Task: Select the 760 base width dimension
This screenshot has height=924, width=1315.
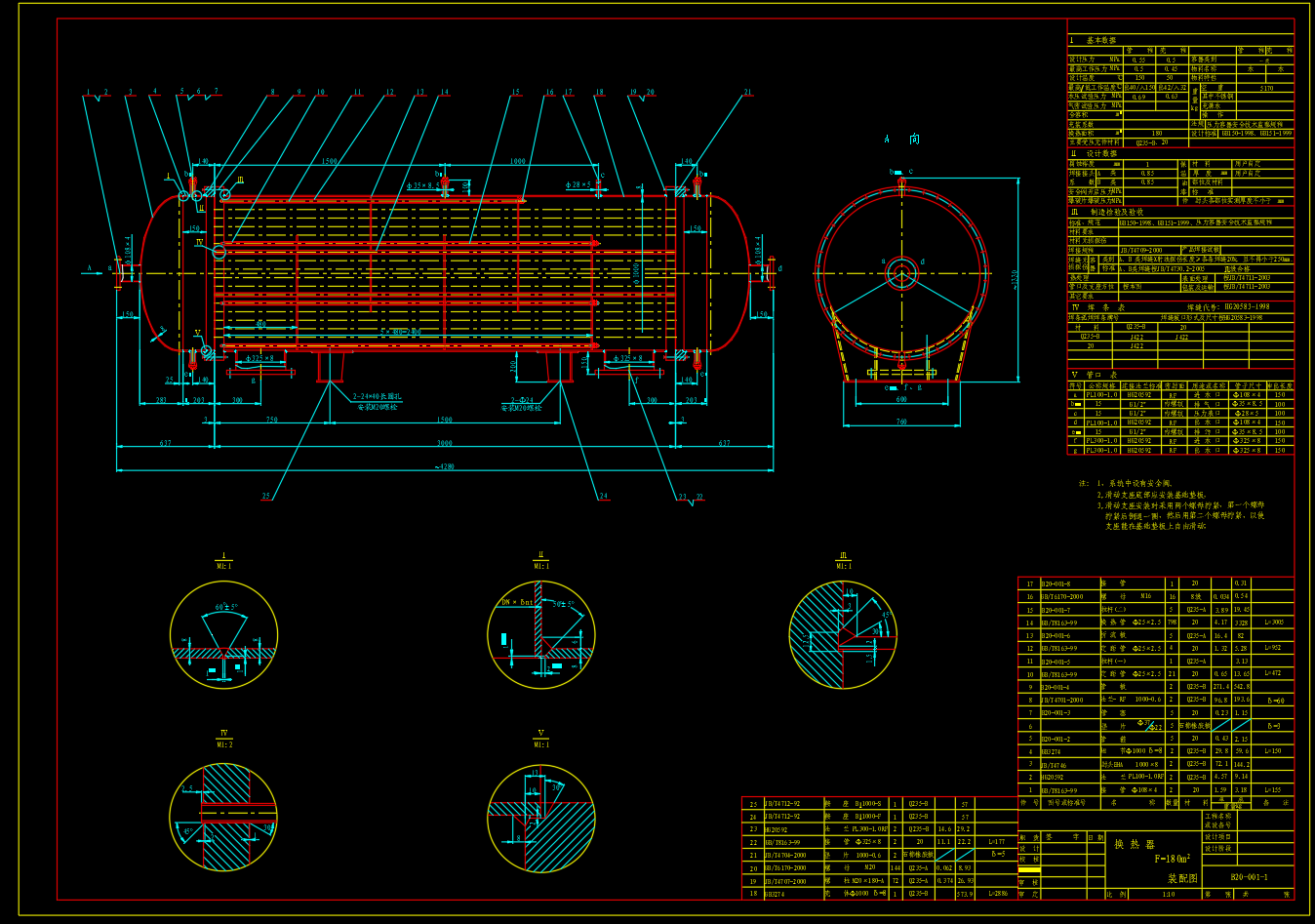Action: point(901,422)
